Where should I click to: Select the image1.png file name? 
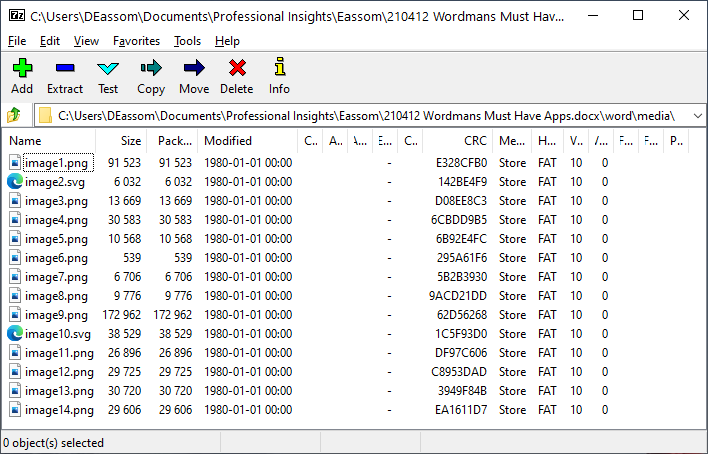[x=56, y=163]
